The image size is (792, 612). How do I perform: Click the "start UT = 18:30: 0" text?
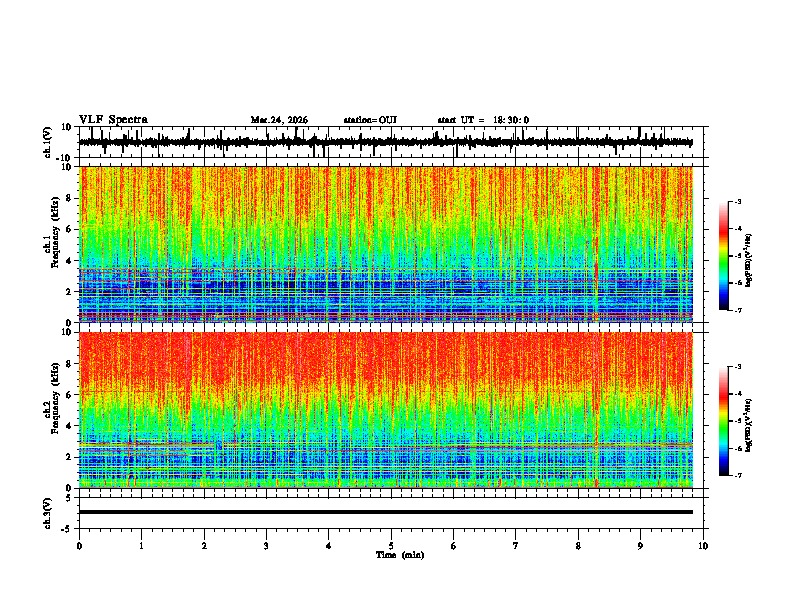[x=483, y=120]
